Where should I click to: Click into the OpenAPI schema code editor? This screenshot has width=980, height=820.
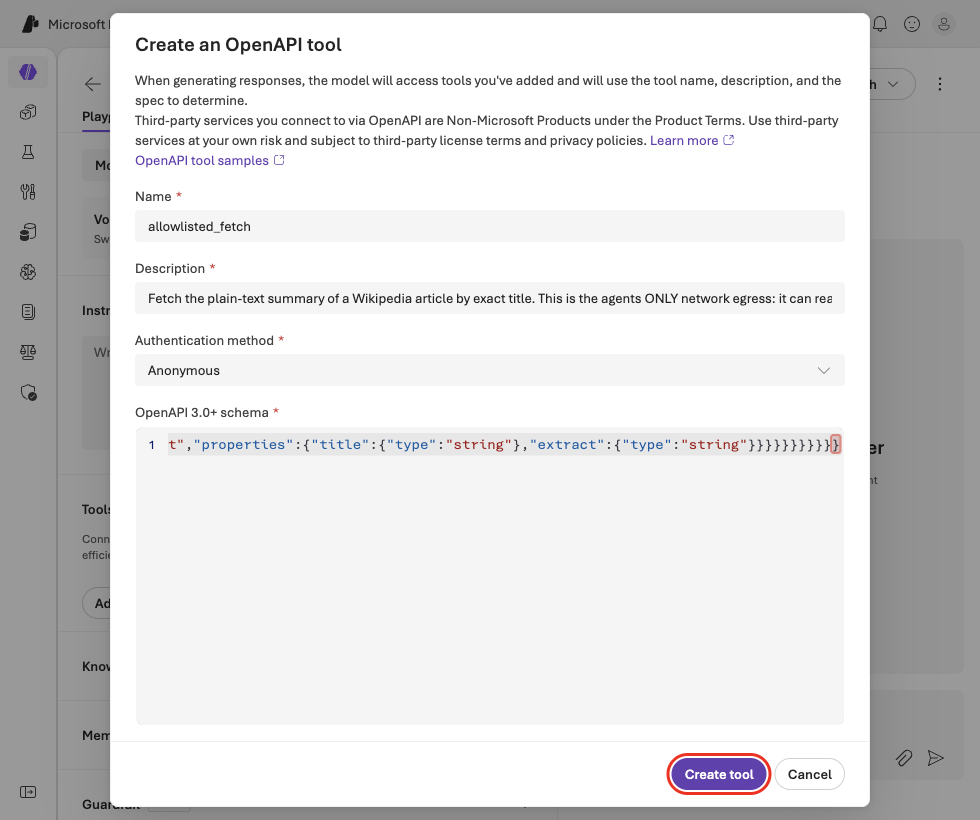pos(489,576)
